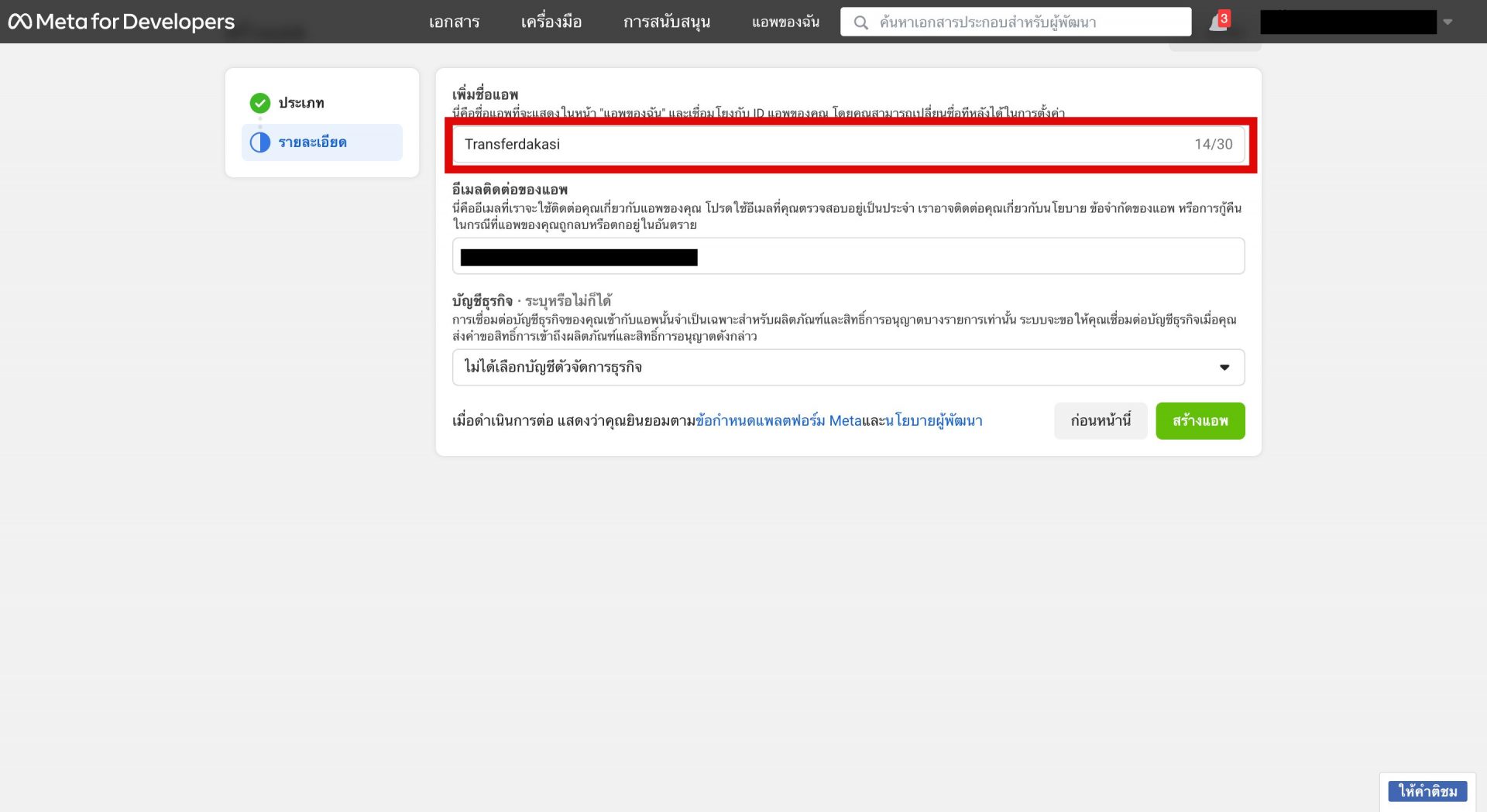Click the ให้คำติชม feedback button
This screenshot has width=1487, height=812.
pyautogui.click(x=1429, y=790)
